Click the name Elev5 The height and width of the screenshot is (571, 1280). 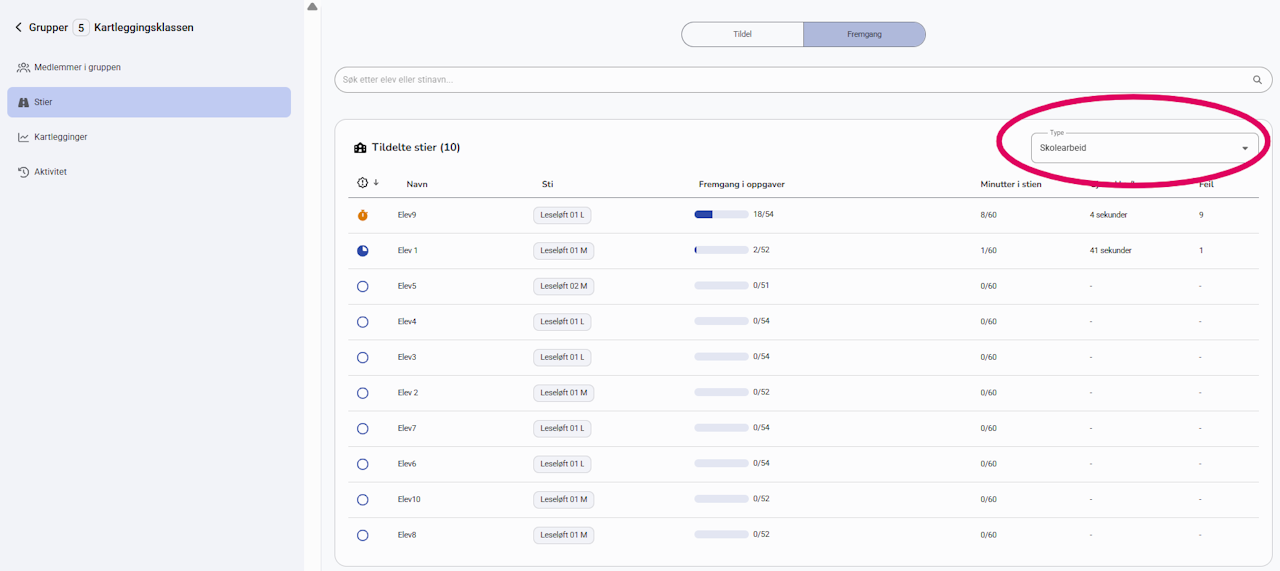(407, 286)
